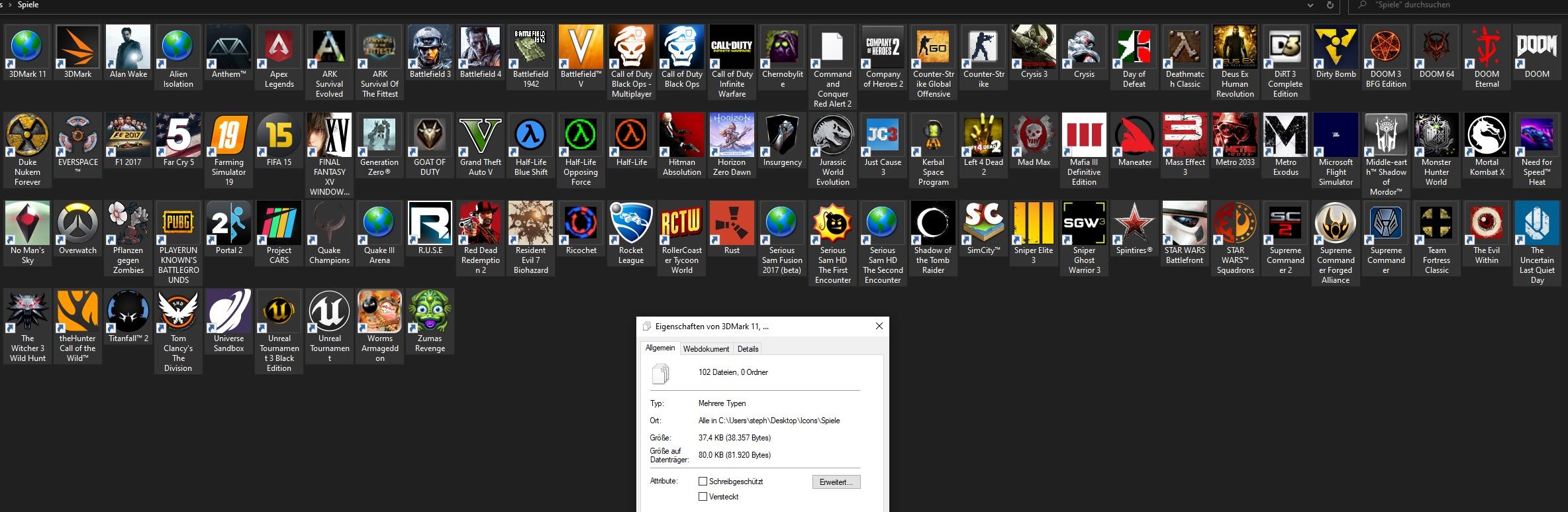This screenshot has height=512, width=1568.
Task: Select the Far Cry 5 shortcut
Action: tap(178, 141)
